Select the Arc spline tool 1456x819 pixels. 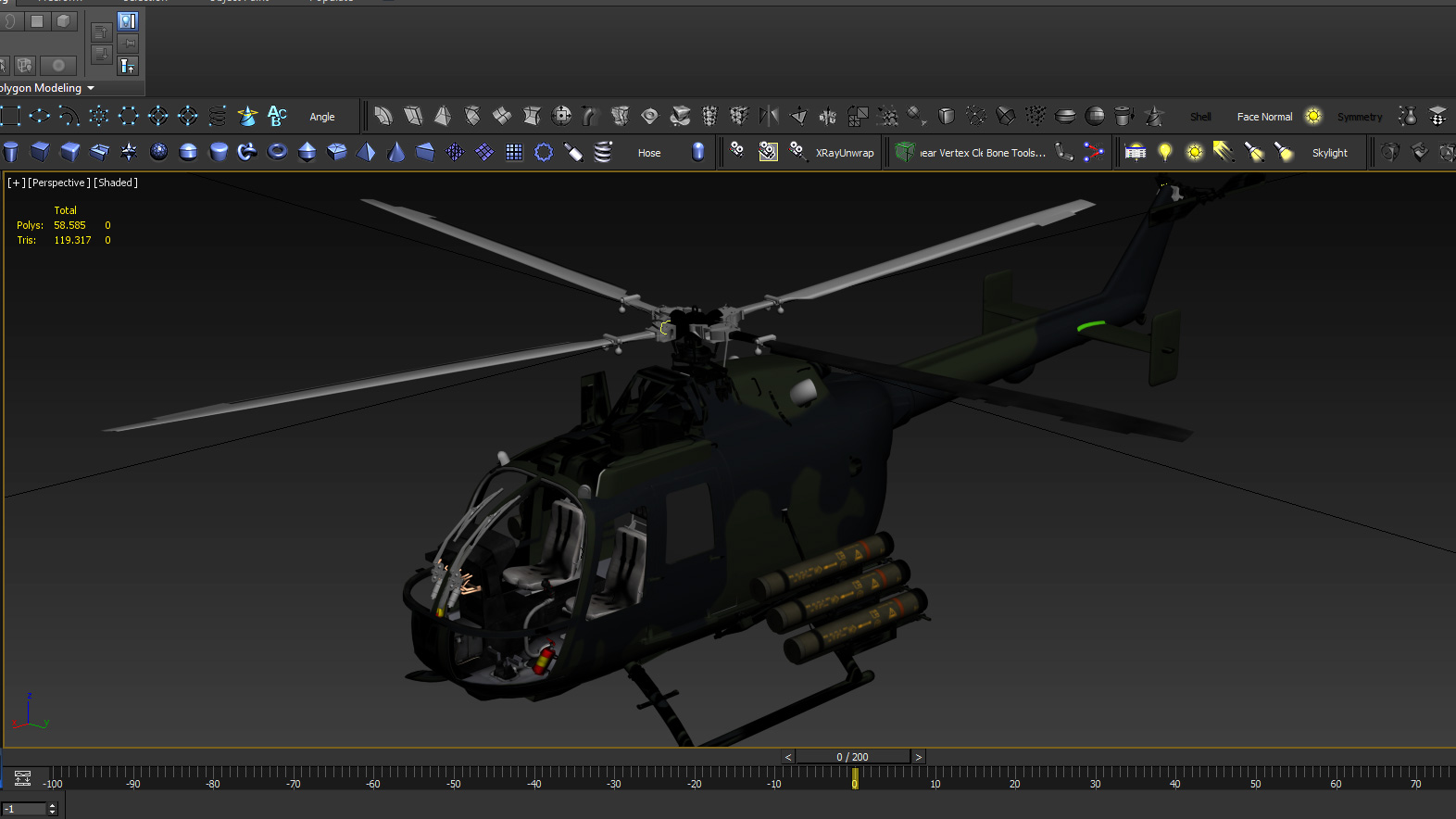point(69,116)
